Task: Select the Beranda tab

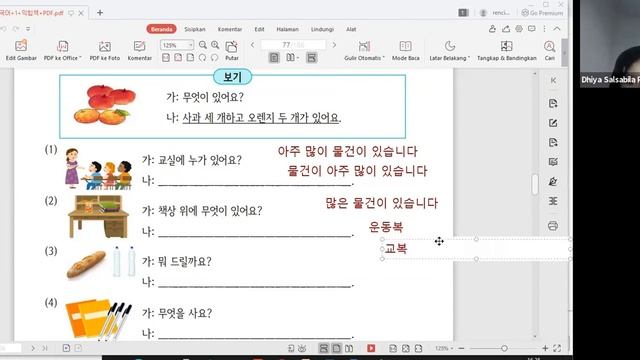Action: [162, 29]
